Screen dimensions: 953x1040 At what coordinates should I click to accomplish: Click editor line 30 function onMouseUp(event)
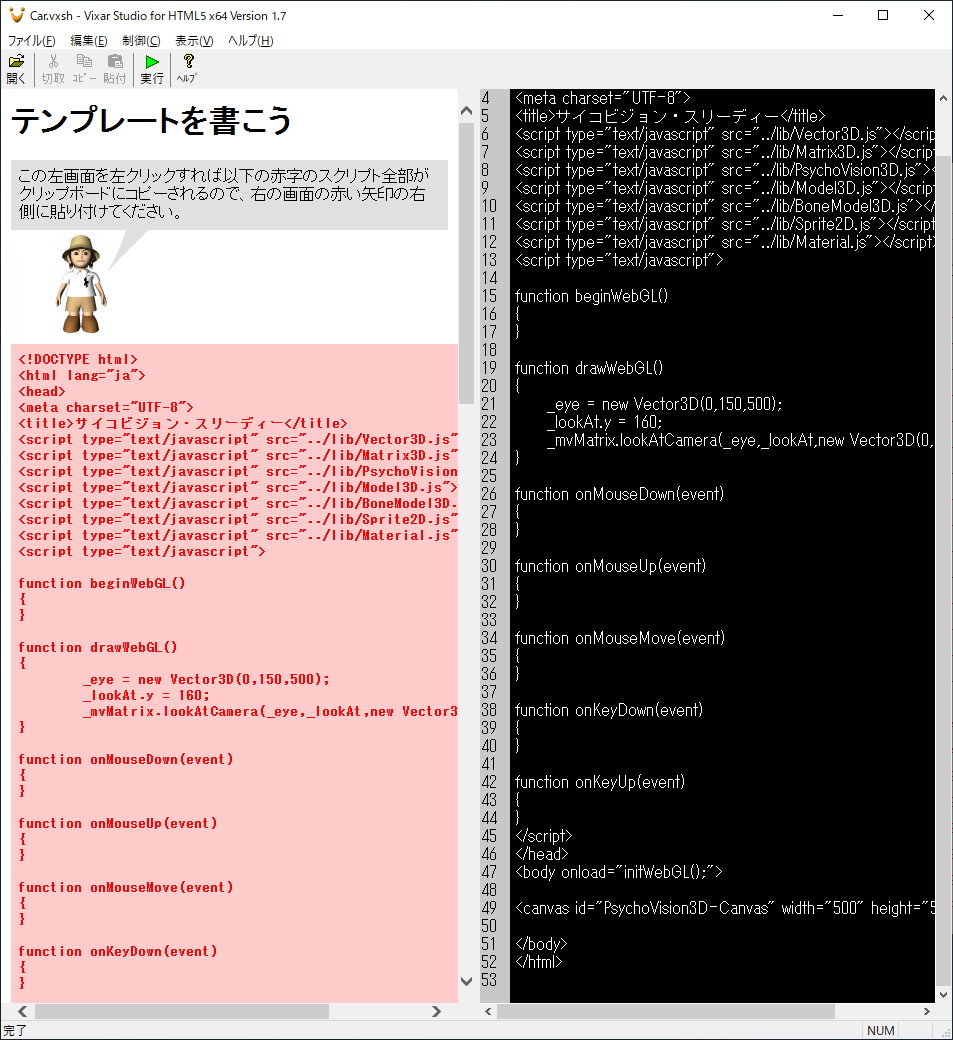pos(610,566)
